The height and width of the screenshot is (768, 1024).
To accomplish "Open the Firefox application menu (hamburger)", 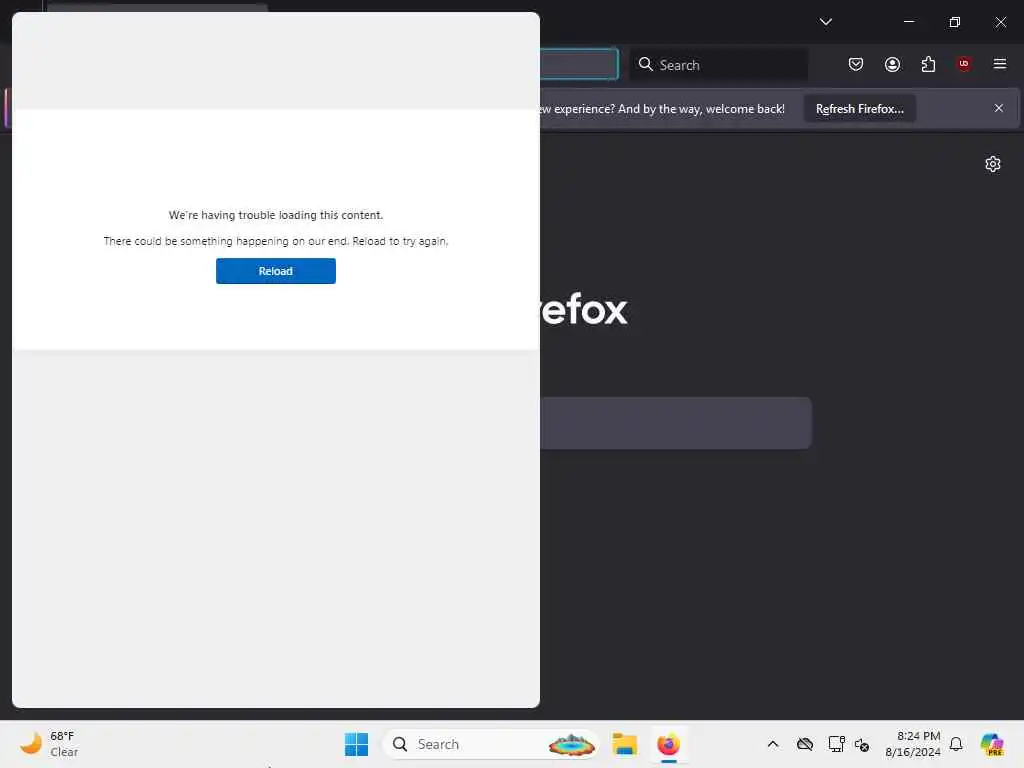I will pos(999,64).
